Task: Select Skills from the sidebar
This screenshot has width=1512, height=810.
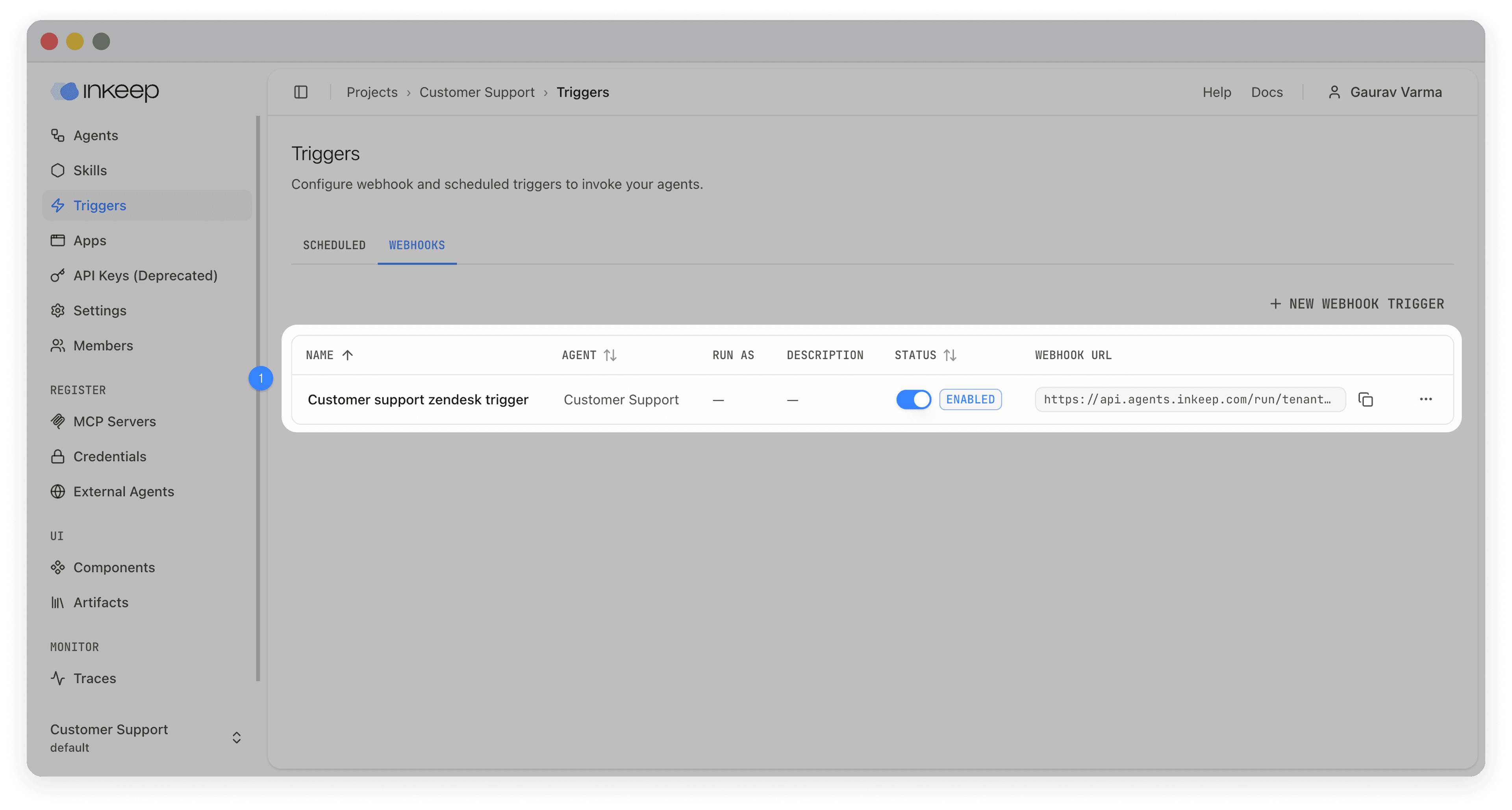Action: 90,170
